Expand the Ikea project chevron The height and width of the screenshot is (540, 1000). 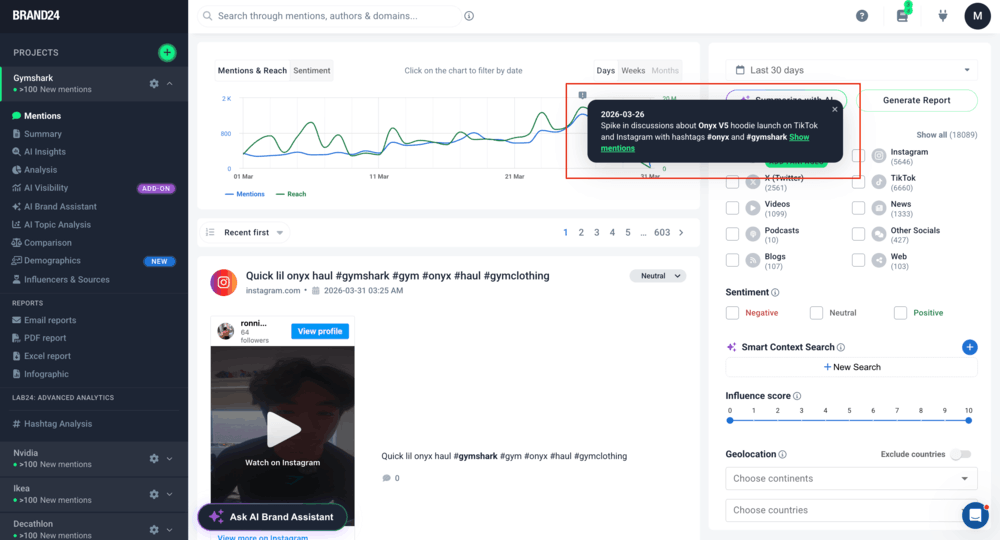170,494
